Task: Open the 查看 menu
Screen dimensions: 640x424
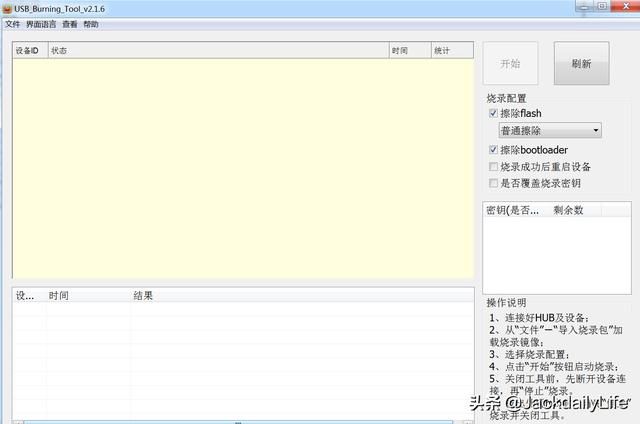Action: pyautogui.click(x=70, y=24)
